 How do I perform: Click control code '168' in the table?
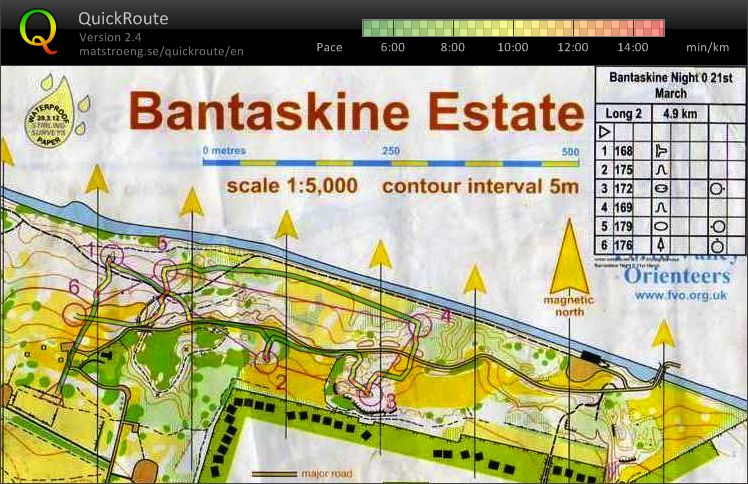tap(623, 151)
